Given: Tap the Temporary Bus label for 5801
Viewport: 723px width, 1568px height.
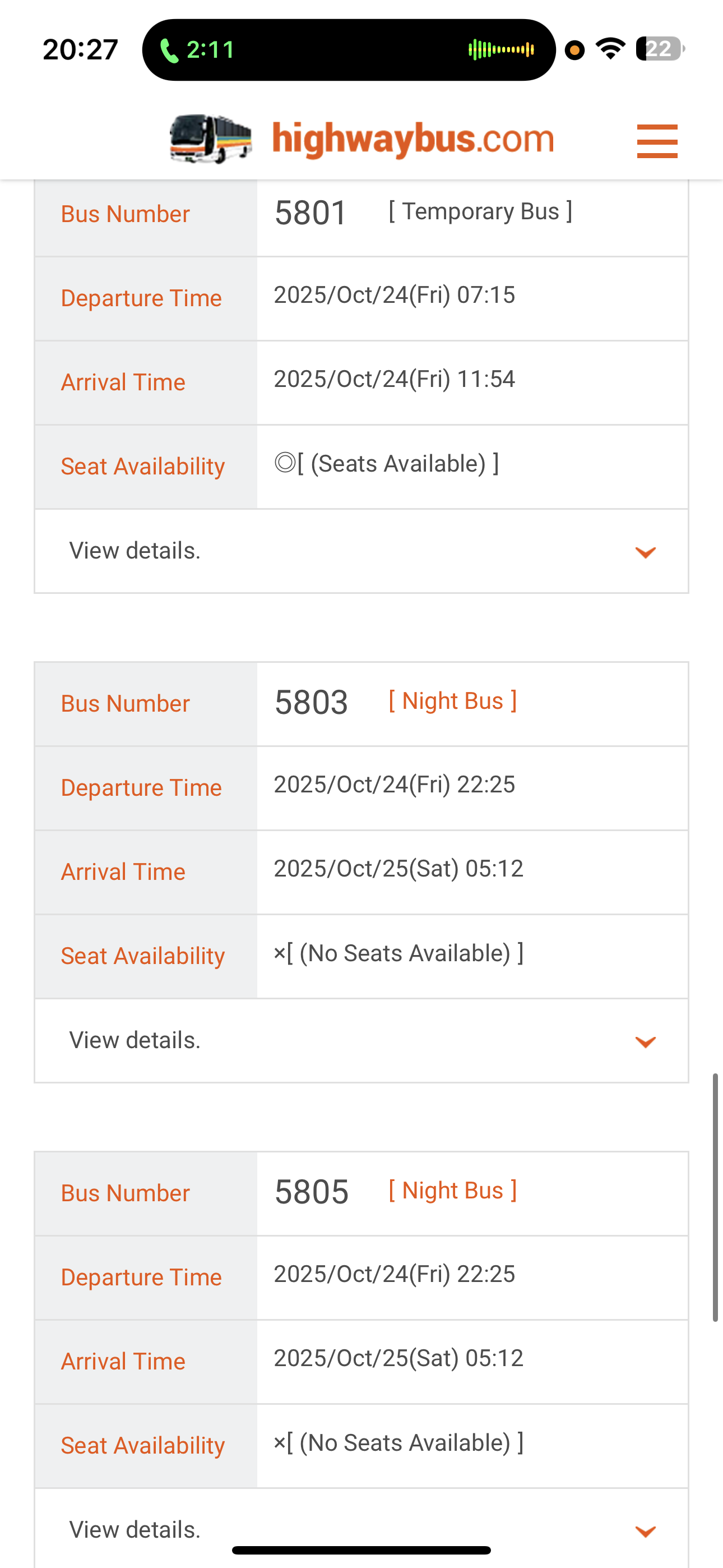Looking at the screenshot, I should coord(480,212).
